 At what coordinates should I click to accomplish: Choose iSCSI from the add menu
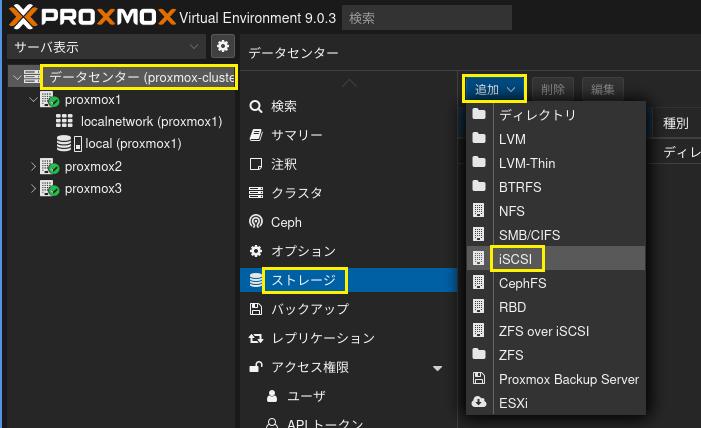point(556,258)
